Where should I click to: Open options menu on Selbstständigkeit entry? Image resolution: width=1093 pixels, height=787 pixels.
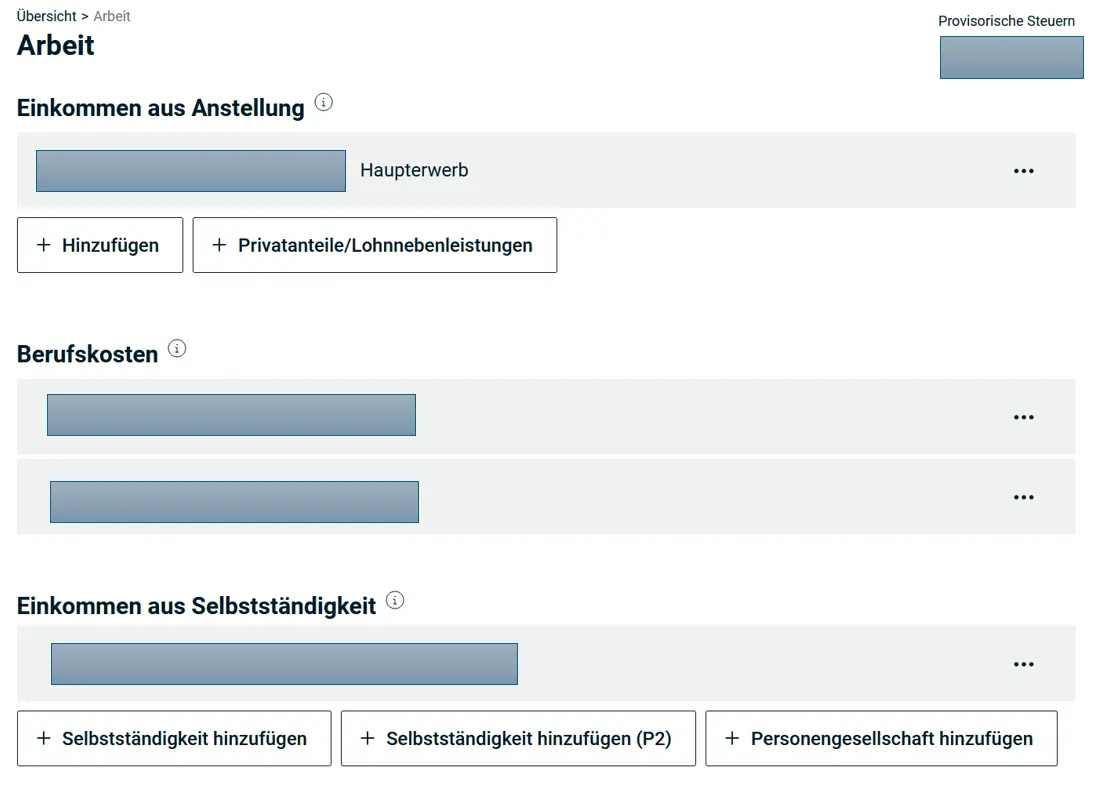1023,663
